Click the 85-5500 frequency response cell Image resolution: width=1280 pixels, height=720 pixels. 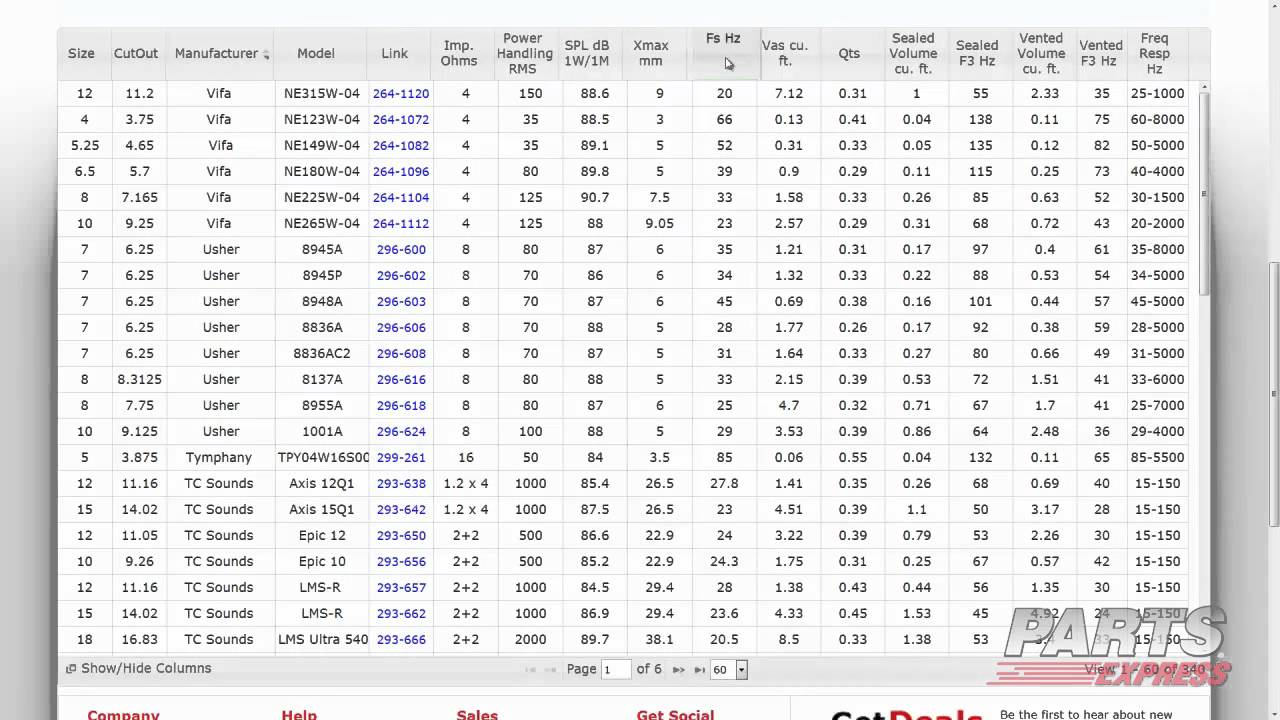point(1158,457)
